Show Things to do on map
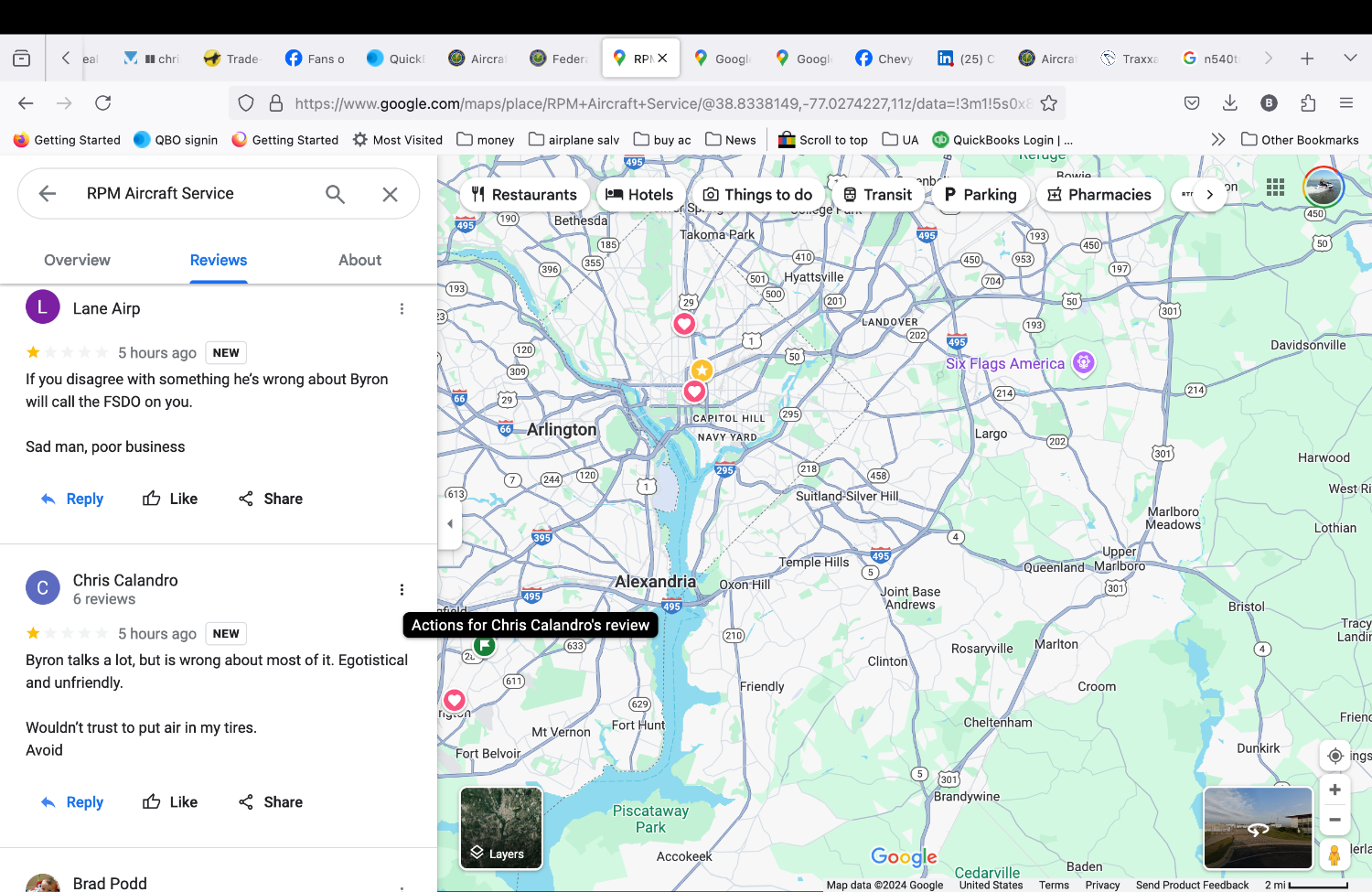The image size is (1372, 892). (x=757, y=195)
